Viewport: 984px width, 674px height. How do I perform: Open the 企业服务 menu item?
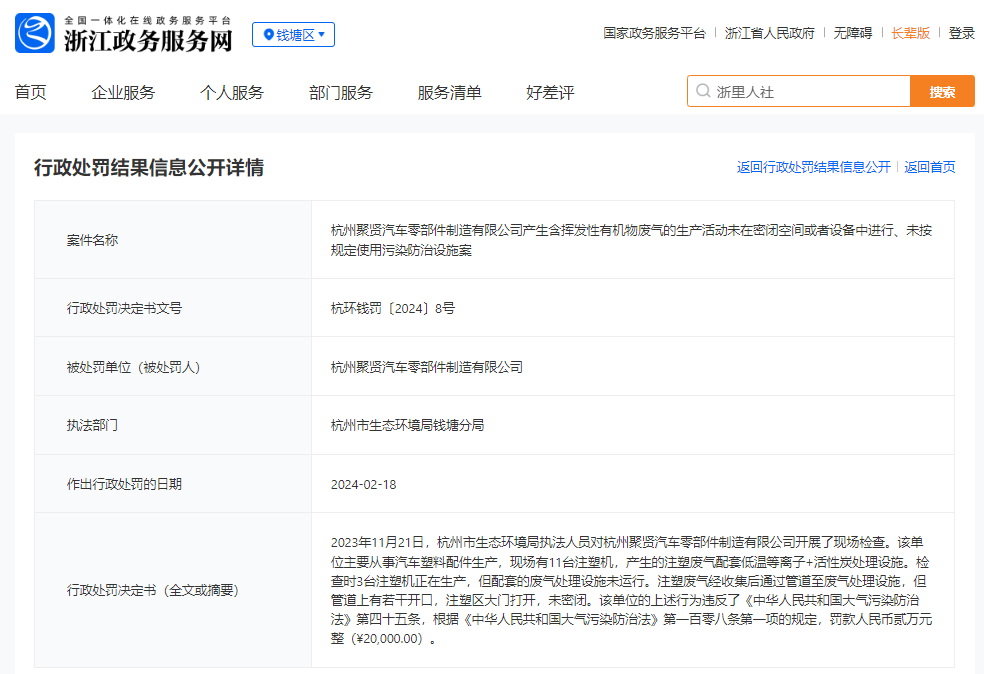(x=123, y=93)
